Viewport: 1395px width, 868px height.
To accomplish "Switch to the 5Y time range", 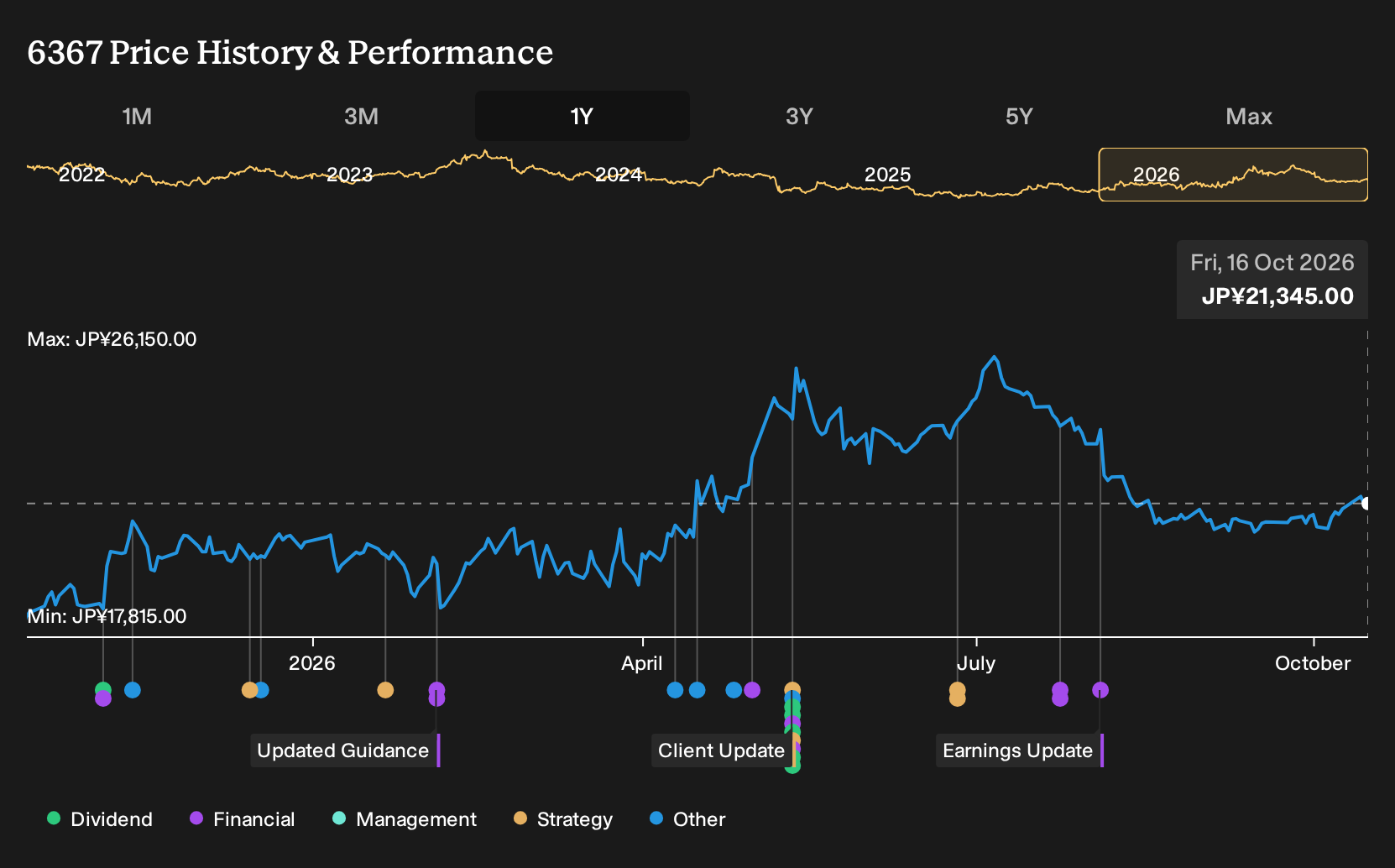I will tap(1019, 116).
